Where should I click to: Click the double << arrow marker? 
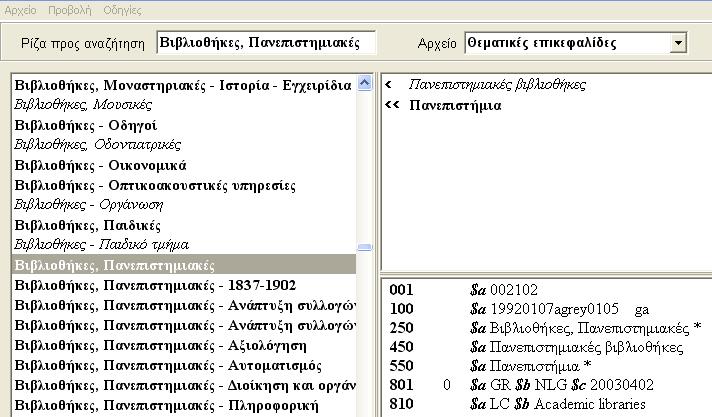click(392, 105)
